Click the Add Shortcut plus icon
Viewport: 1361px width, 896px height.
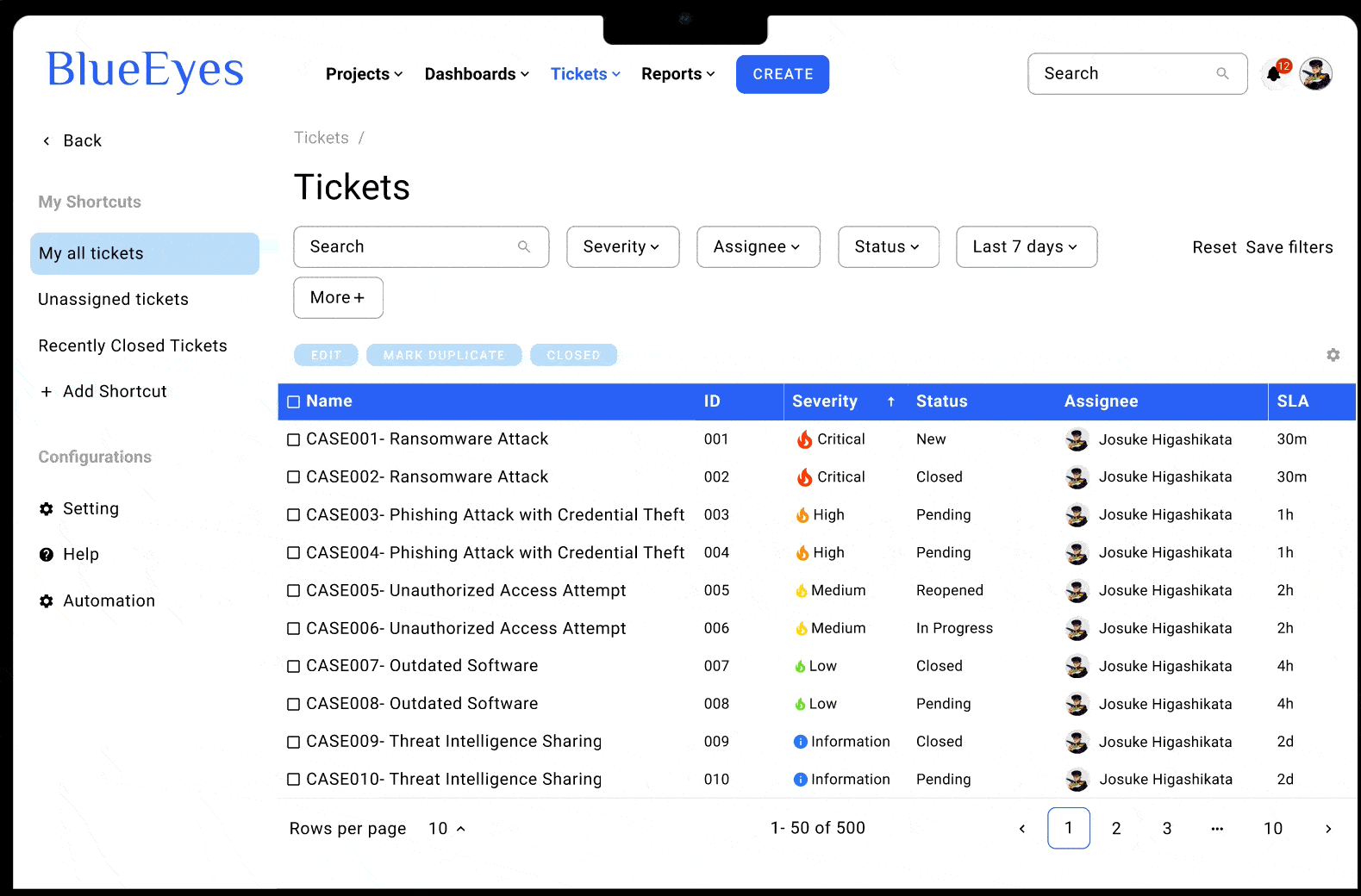pyautogui.click(x=47, y=392)
